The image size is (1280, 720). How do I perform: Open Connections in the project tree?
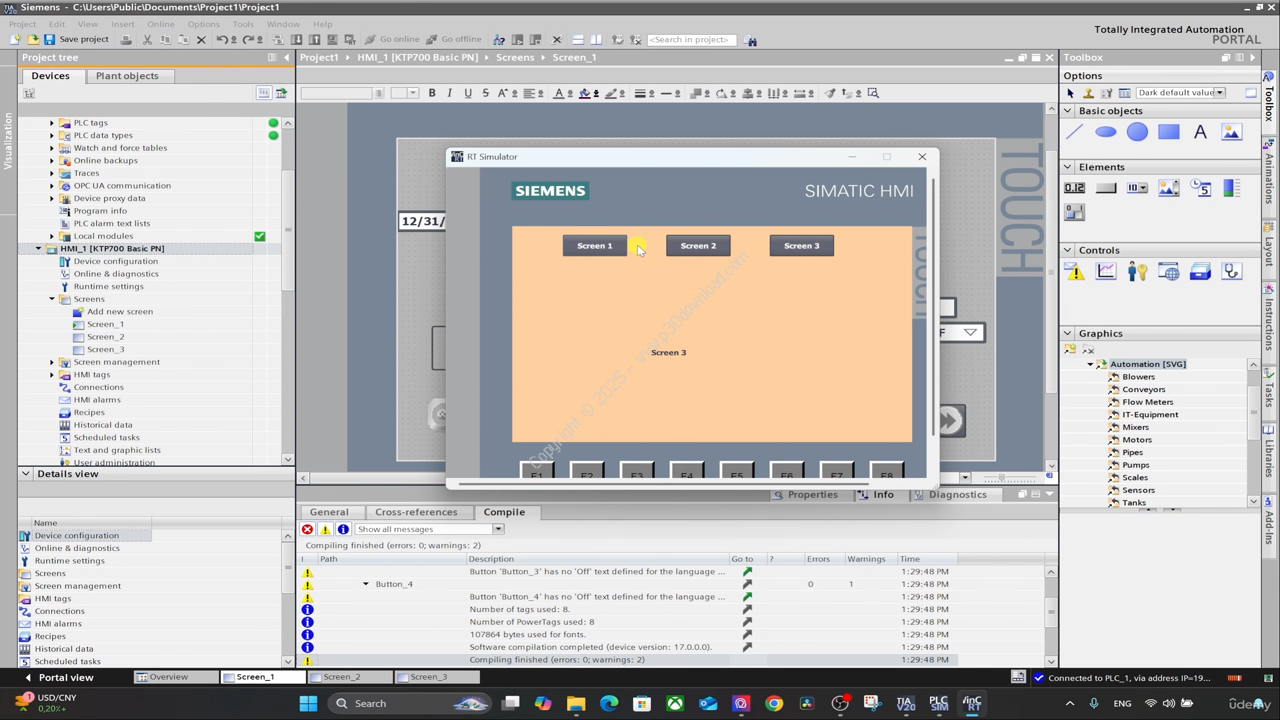[x=98, y=387]
